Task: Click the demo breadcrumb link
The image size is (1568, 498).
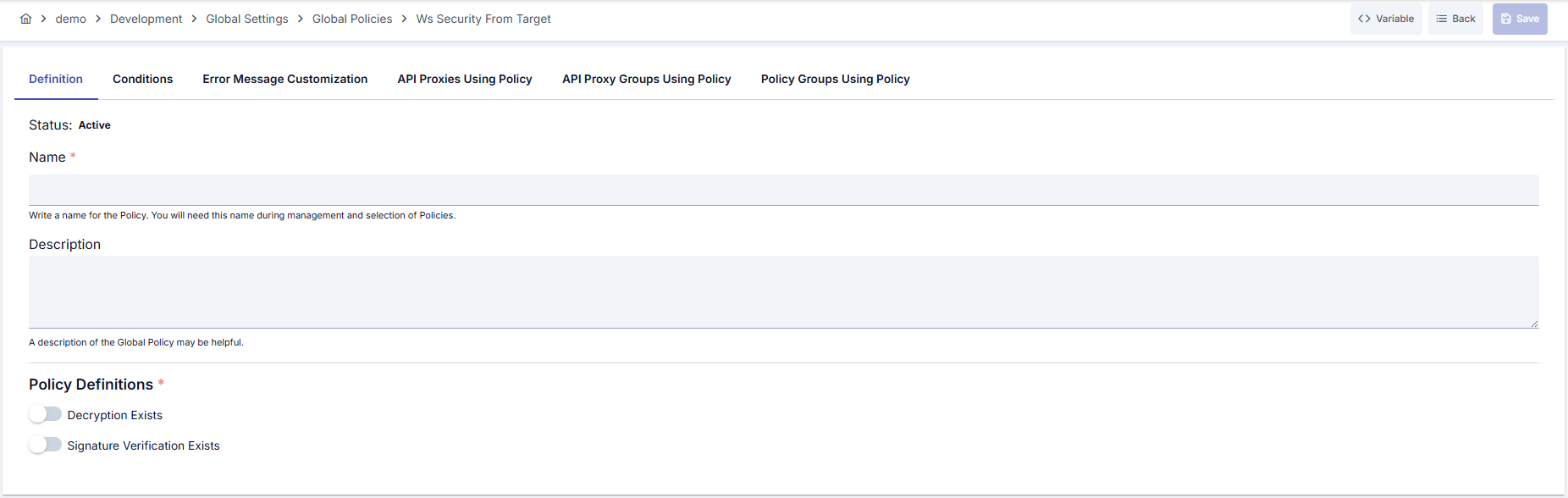Action: click(x=71, y=19)
